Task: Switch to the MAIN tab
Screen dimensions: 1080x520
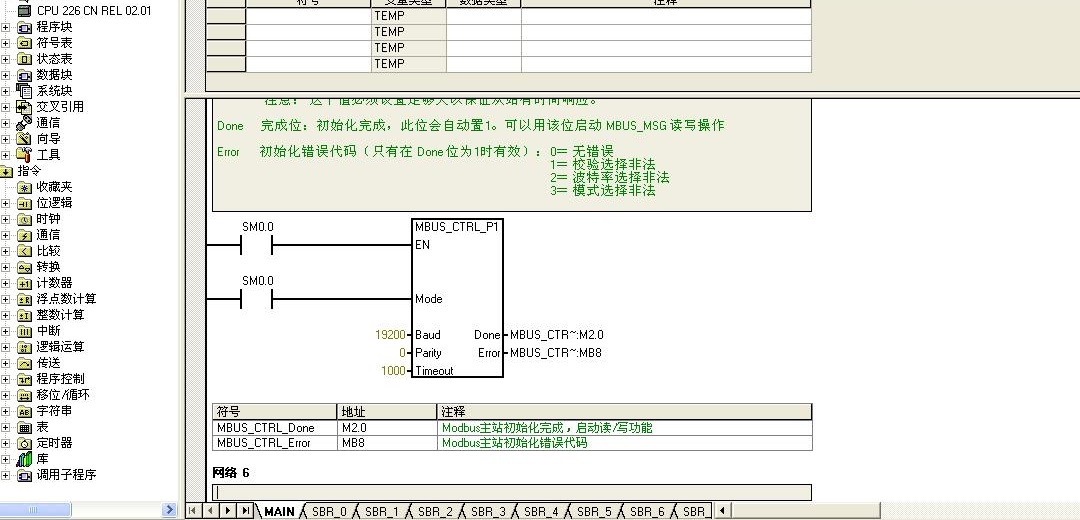Action: pyautogui.click(x=279, y=511)
